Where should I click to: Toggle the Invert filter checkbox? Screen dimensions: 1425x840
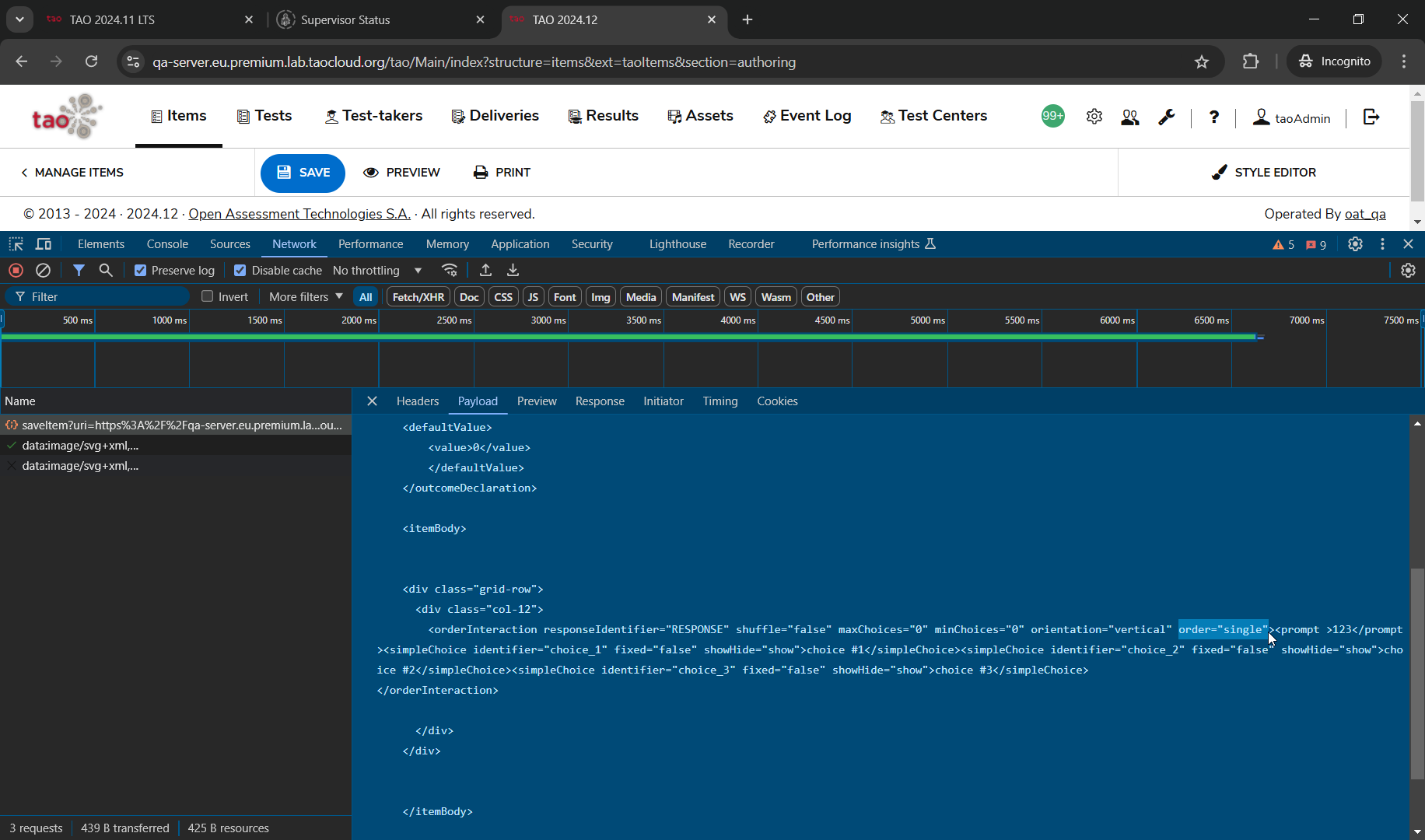pyautogui.click(x=207, y=296)
